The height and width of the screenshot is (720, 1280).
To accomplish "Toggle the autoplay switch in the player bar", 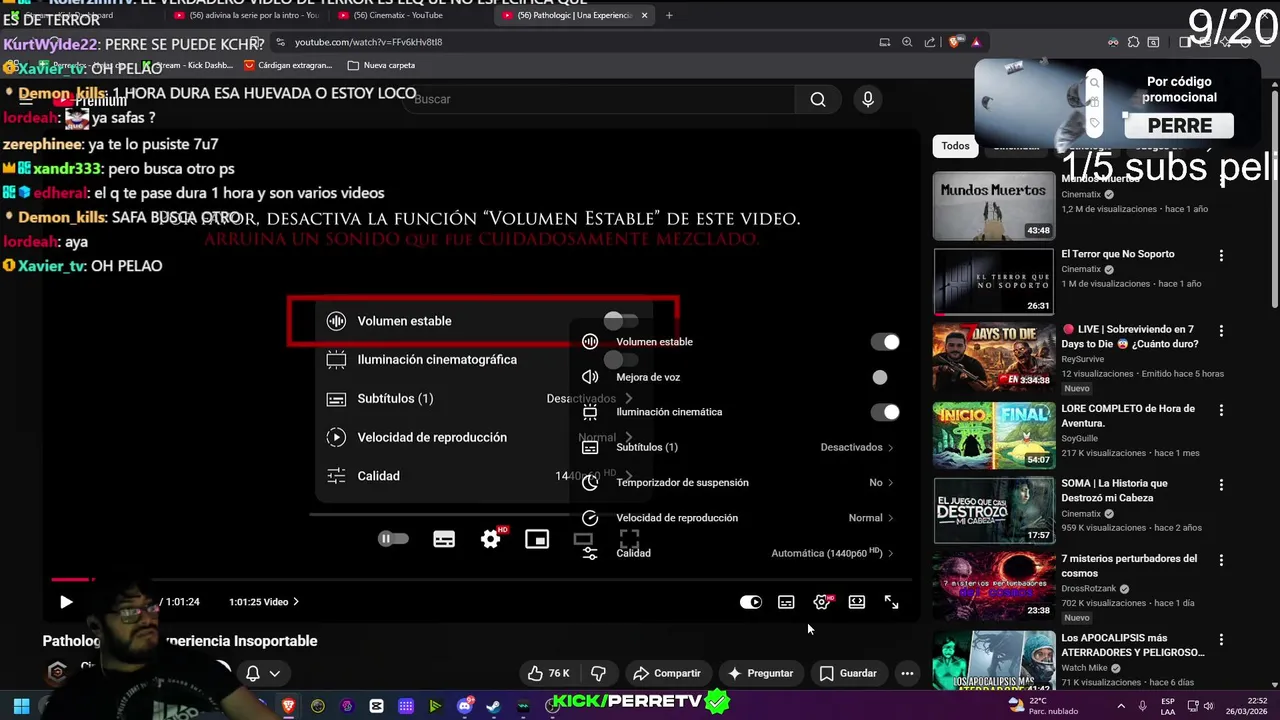I will click(750, 602).
